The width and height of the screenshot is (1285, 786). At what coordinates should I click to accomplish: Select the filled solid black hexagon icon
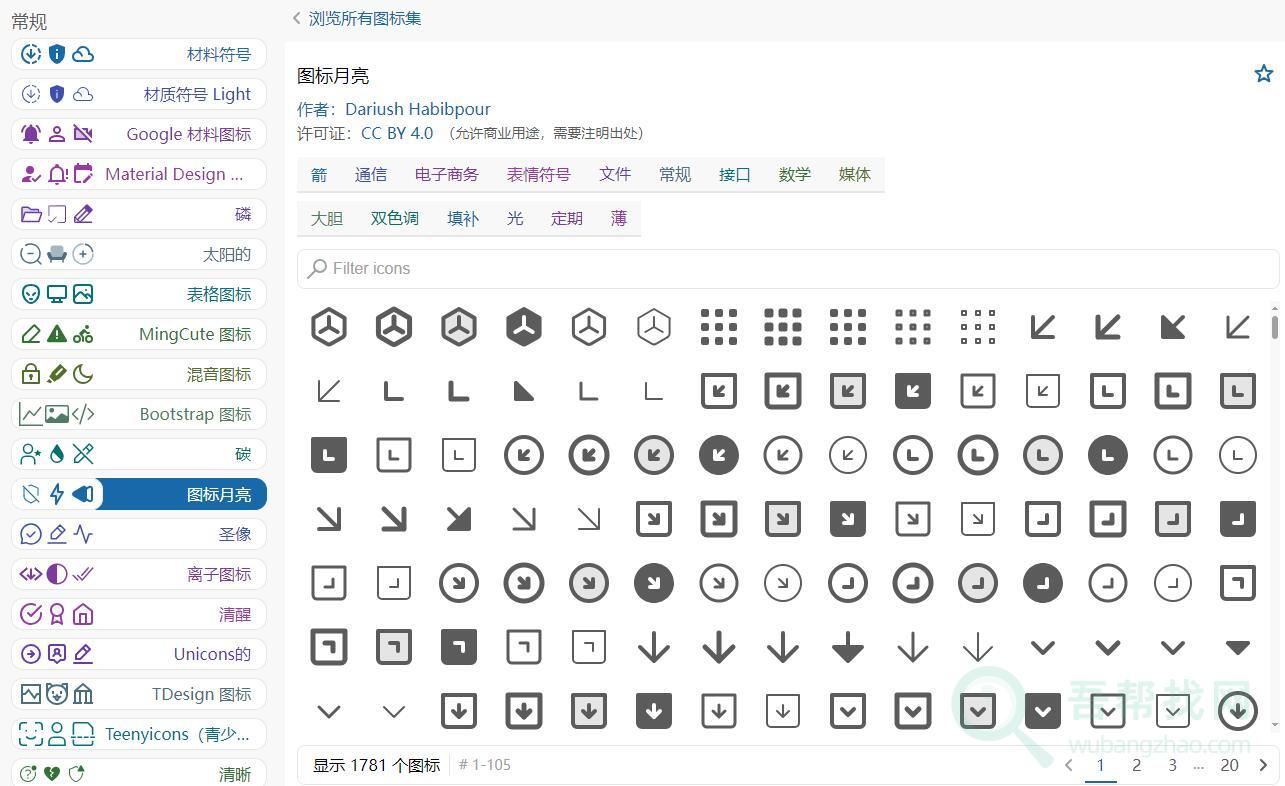tap(524, 327)
